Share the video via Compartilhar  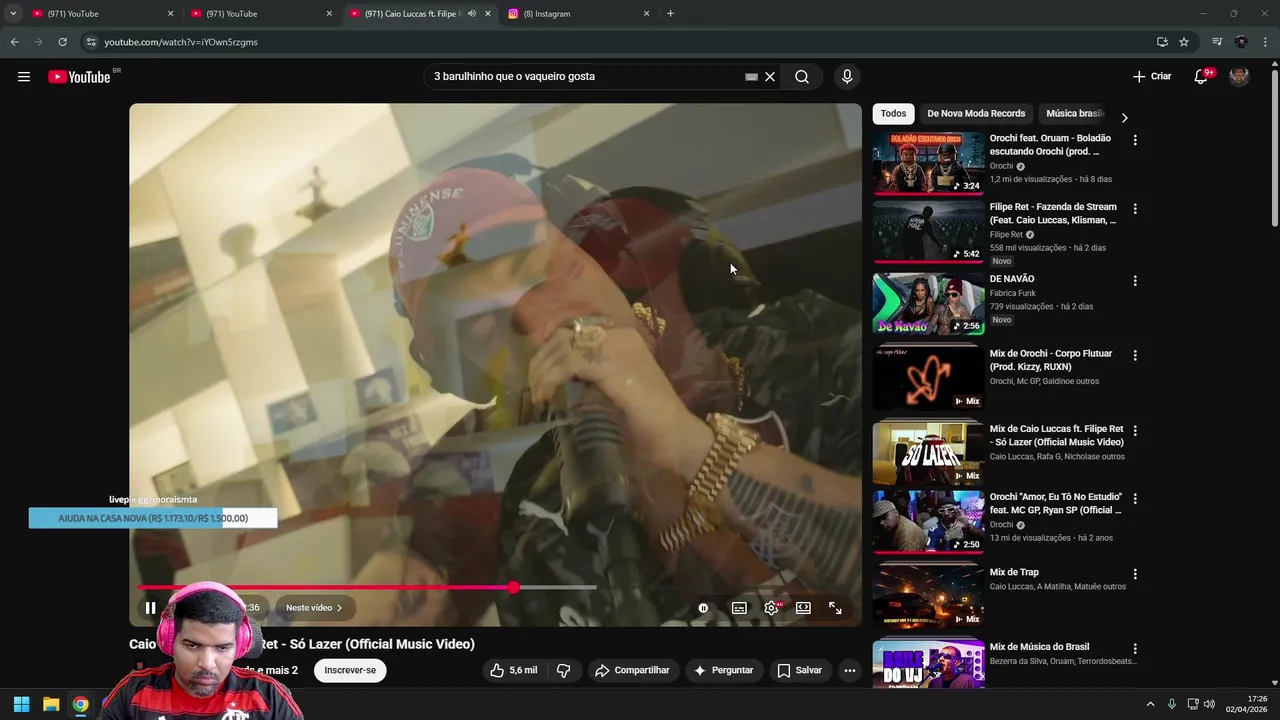click(632, 670)
